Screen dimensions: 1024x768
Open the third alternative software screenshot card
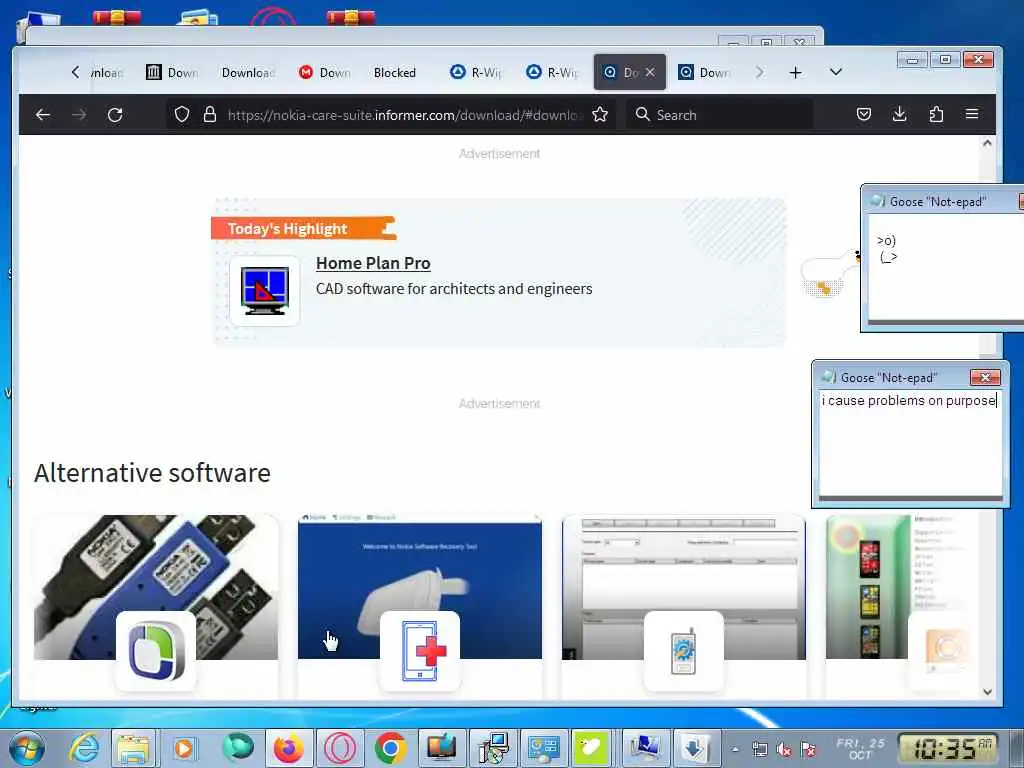click(684, 587)
